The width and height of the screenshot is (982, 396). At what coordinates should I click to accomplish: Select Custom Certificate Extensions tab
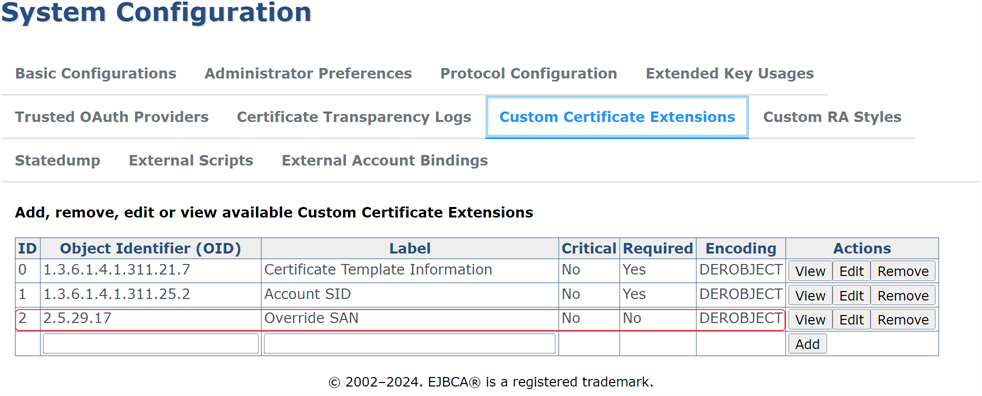(617, 117)
